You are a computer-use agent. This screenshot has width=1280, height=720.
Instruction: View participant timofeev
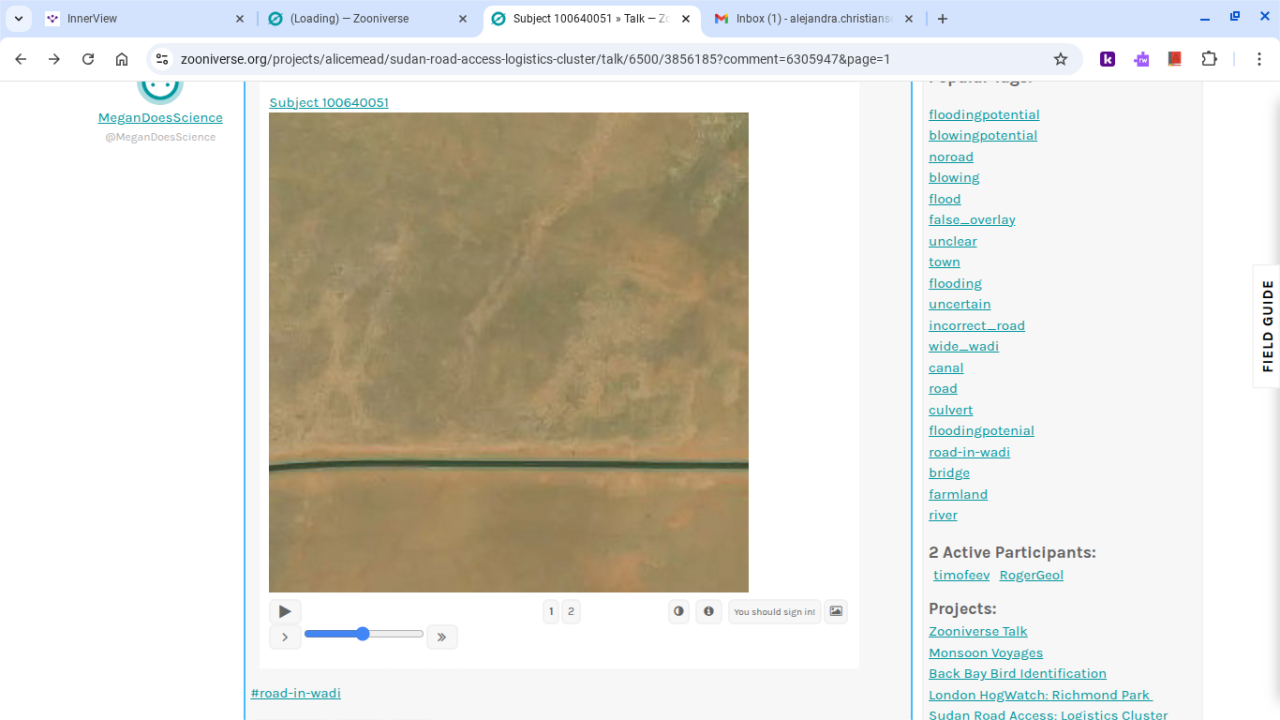pyautogui.click(x=962, y=575)
